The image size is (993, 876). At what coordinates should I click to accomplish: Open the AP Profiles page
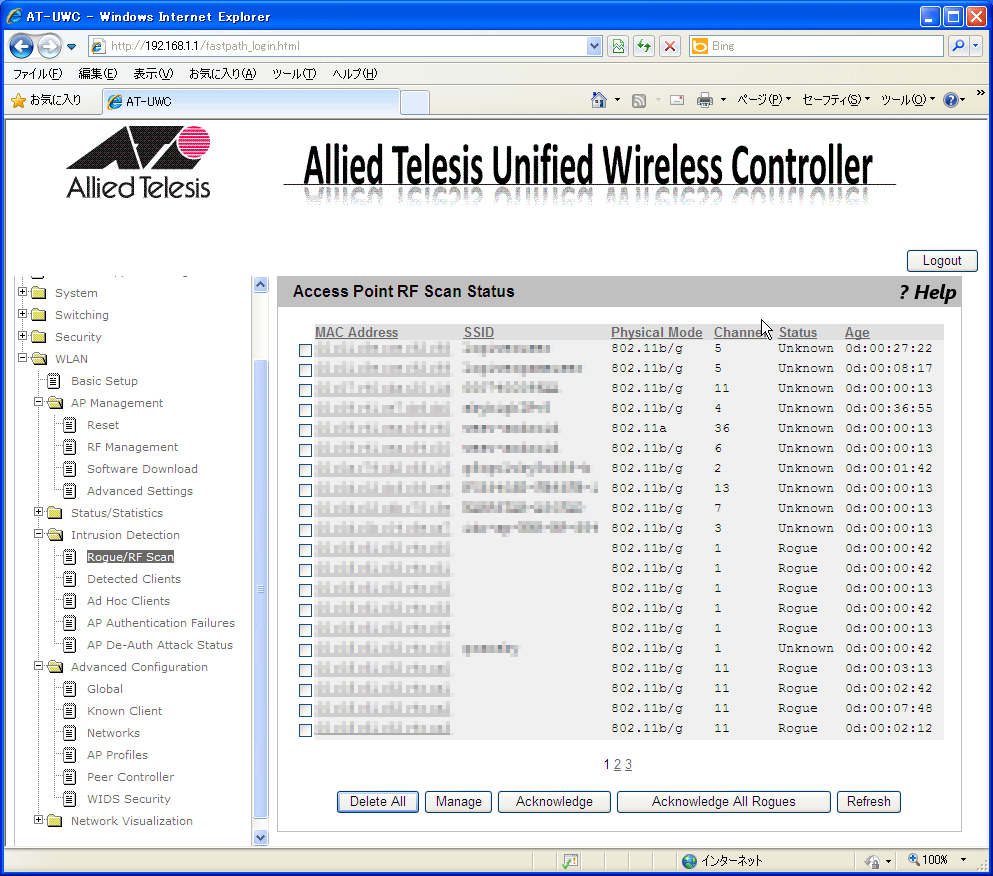pos(117,755)
